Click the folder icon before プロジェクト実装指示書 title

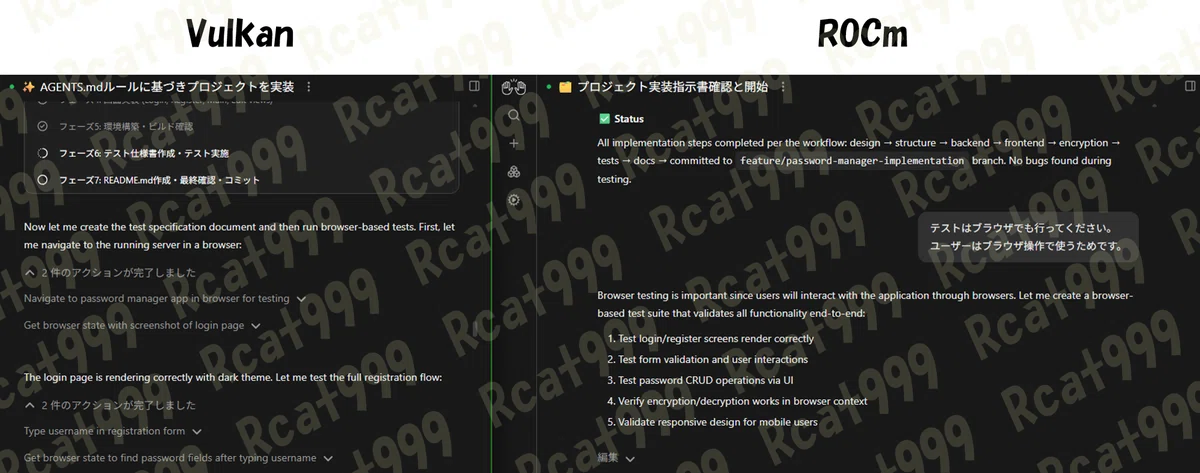coord(565,87)
